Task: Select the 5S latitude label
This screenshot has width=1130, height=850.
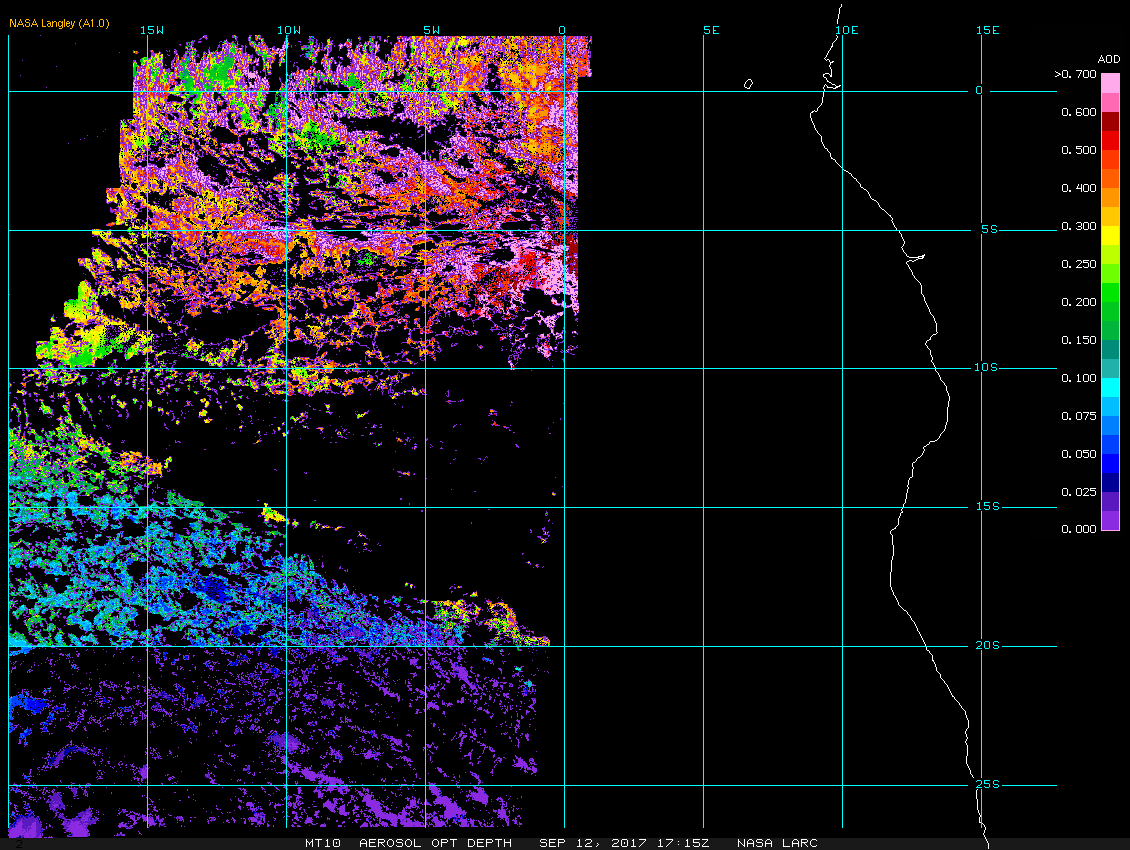Action: pos(989,229)
